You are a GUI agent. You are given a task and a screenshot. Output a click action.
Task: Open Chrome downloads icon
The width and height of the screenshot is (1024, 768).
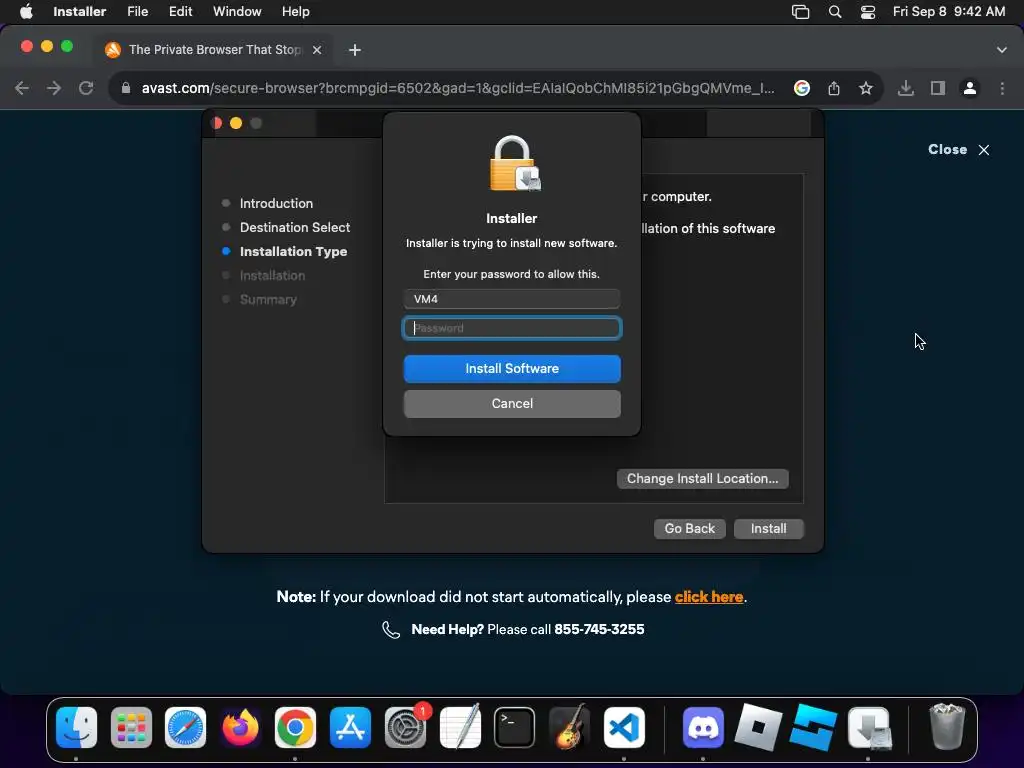pyautogui.click(x=905, y=88)
